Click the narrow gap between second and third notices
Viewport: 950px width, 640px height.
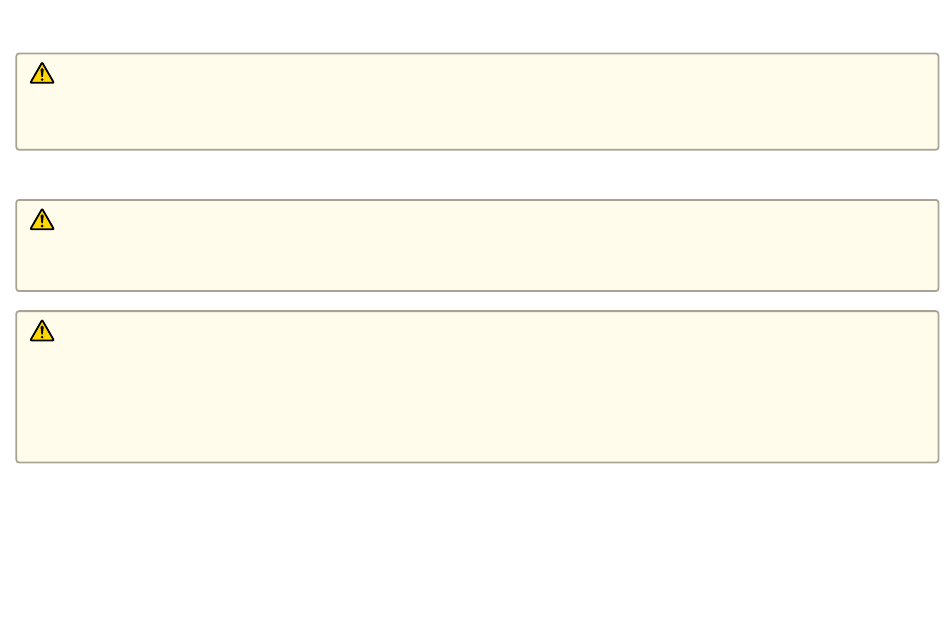coord(477,301)
